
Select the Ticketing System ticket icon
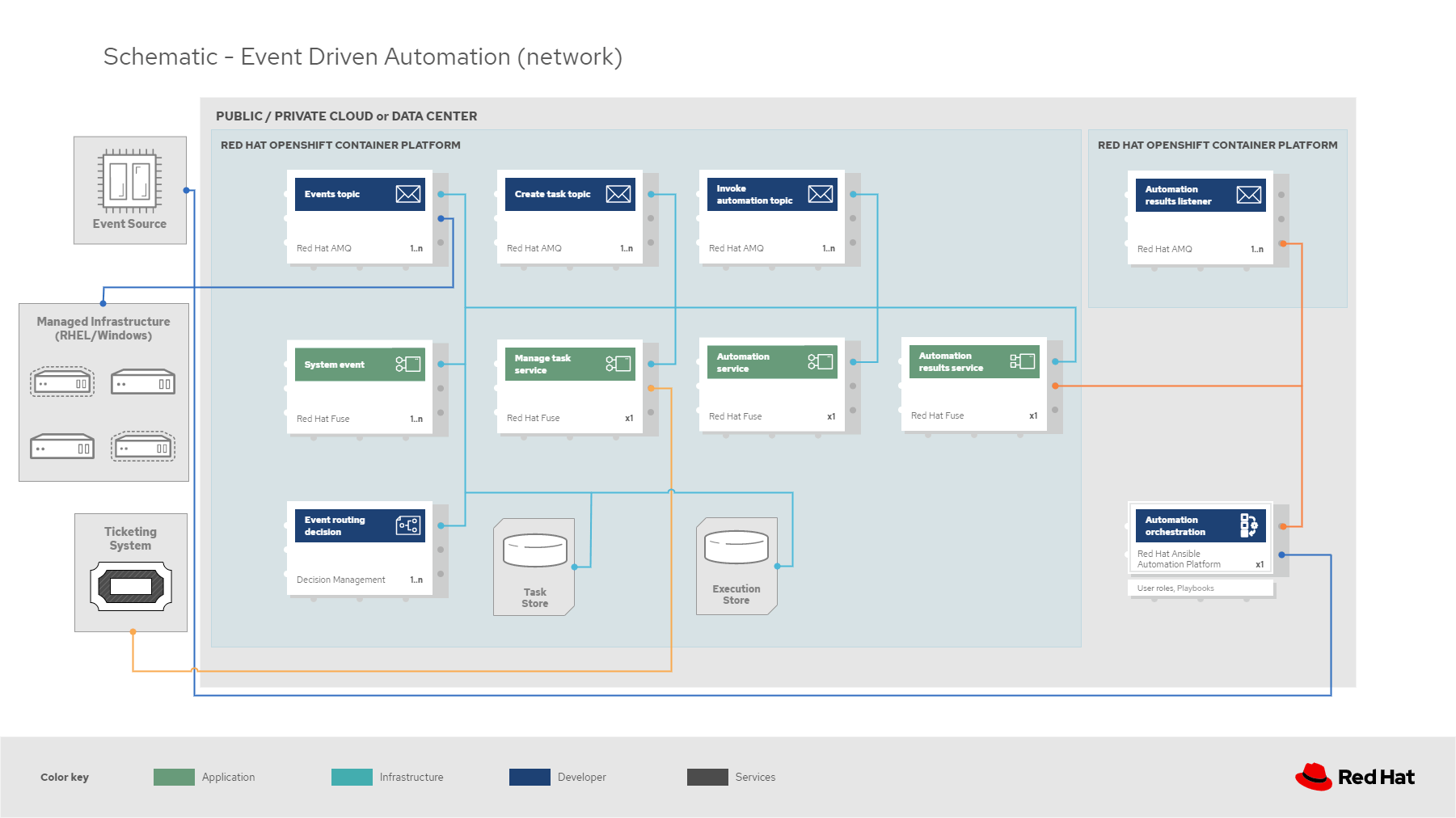(131, 586)
